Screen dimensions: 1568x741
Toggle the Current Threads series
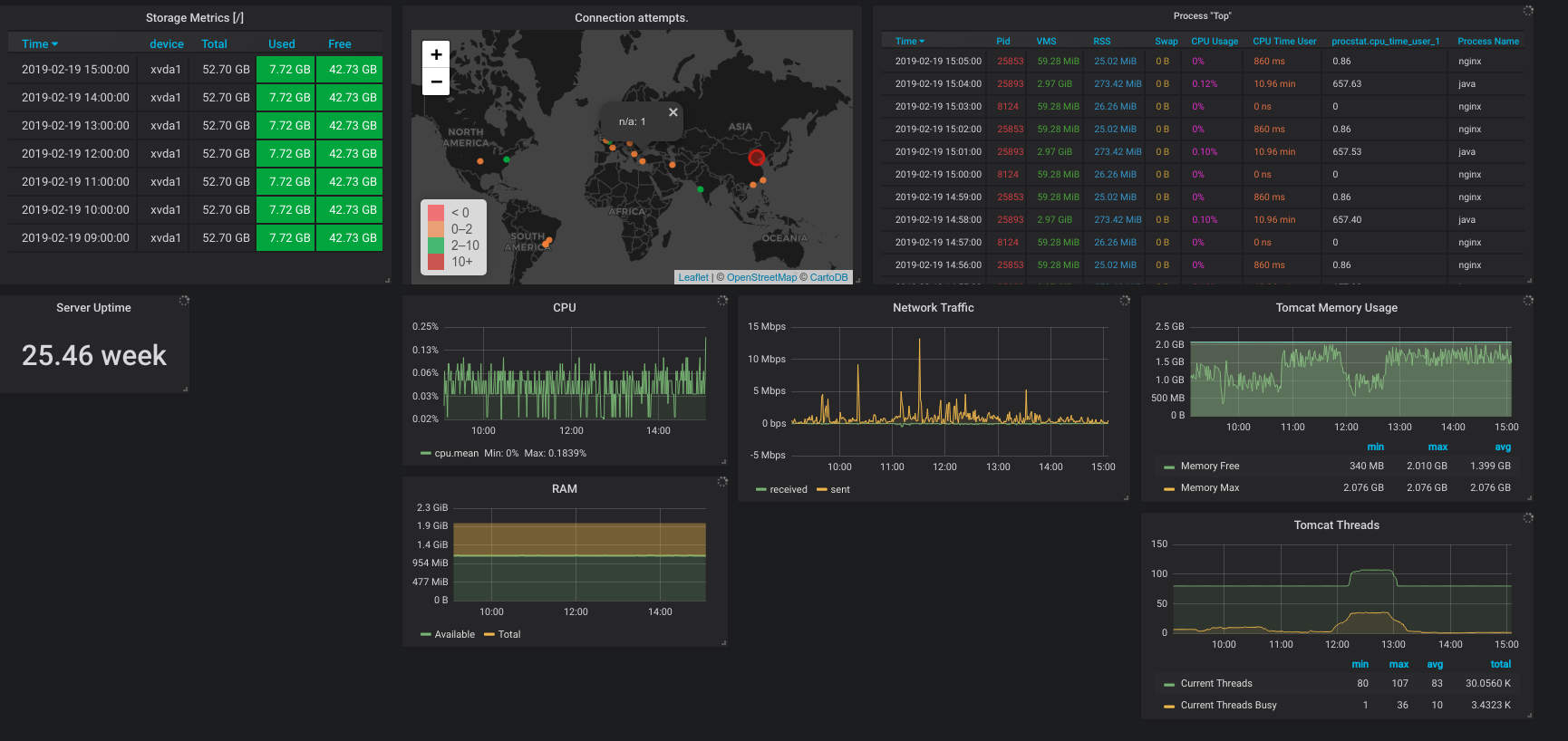[1216, 683]
